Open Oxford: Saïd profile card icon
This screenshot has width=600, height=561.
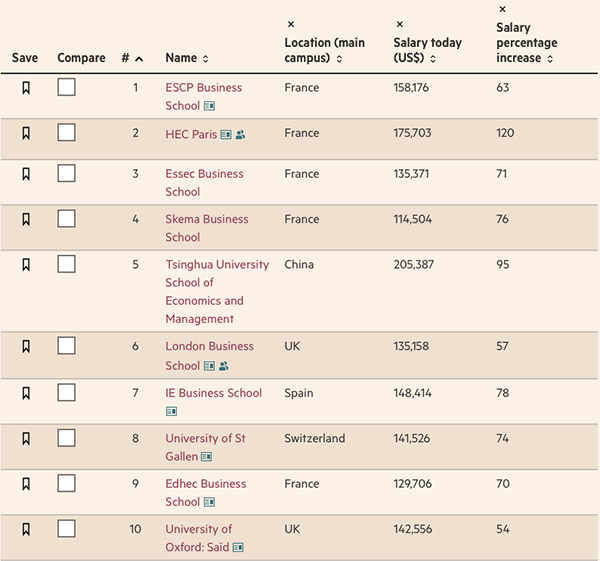[238, 548]
